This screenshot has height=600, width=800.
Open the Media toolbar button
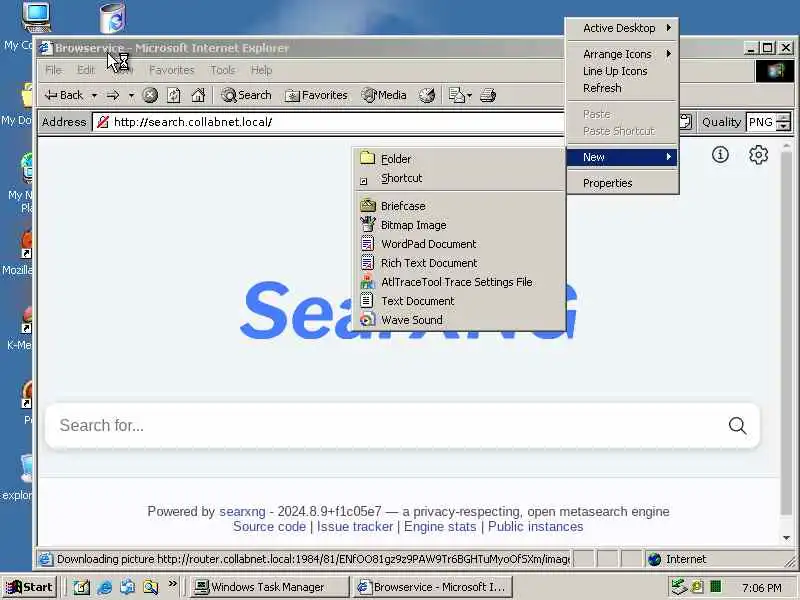[384, 95]
